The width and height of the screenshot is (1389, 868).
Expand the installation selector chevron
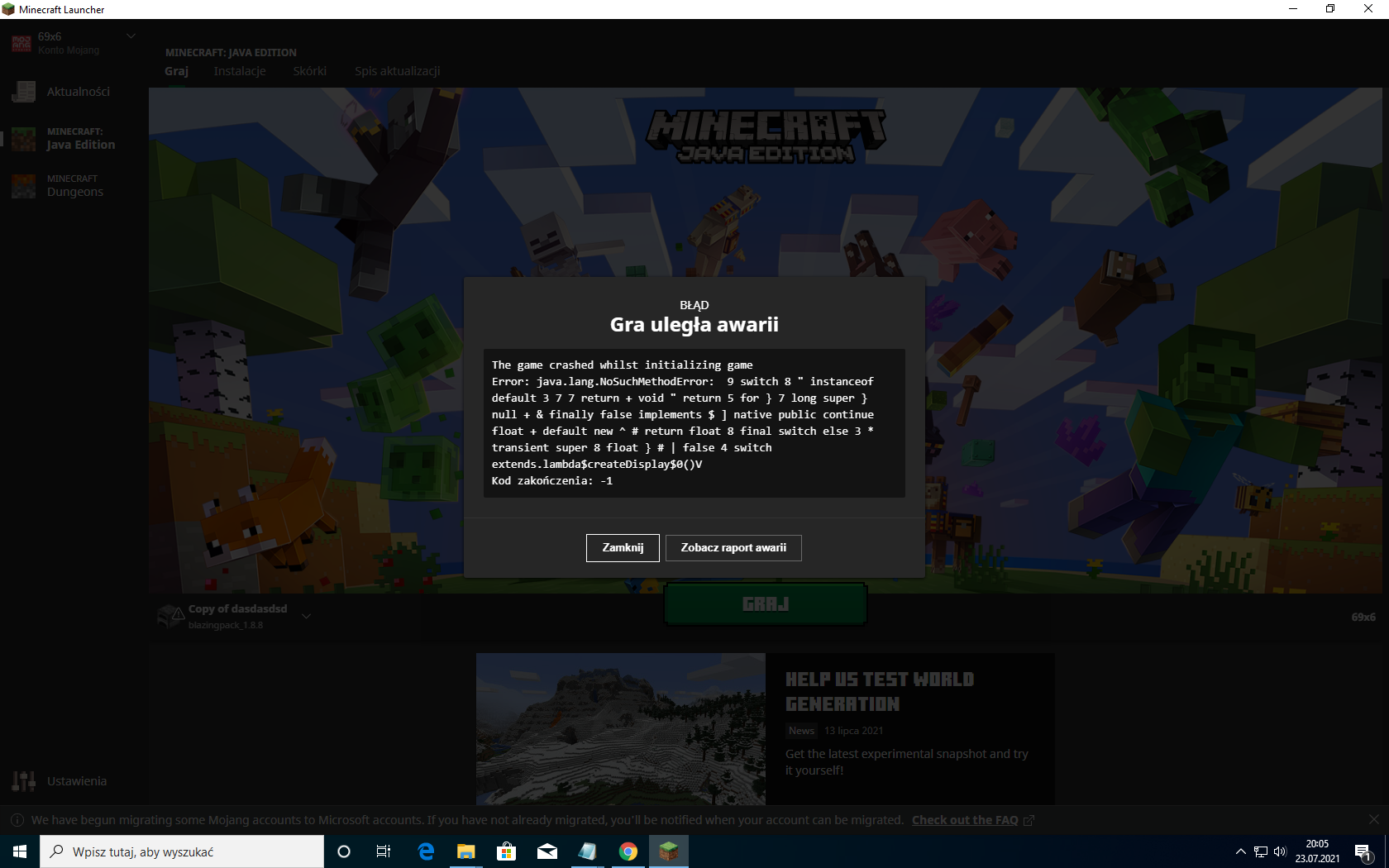tap(306, 616)
